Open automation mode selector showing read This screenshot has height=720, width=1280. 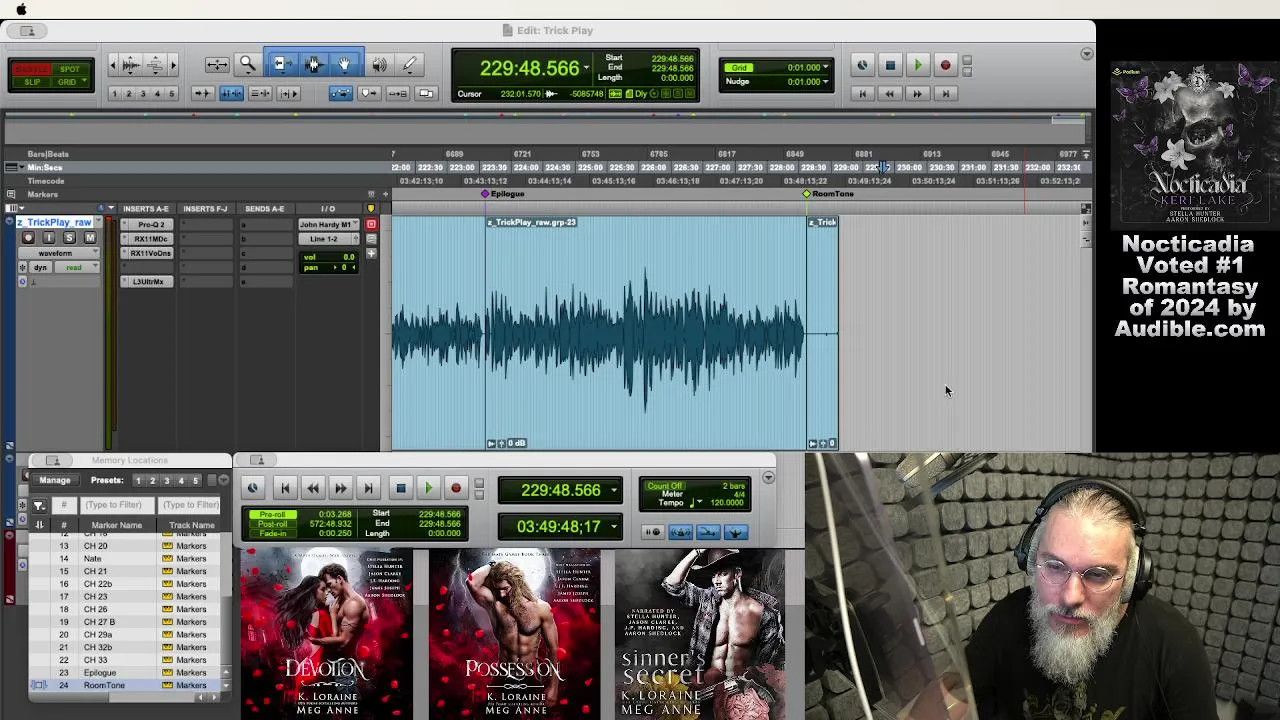(78, 267)
